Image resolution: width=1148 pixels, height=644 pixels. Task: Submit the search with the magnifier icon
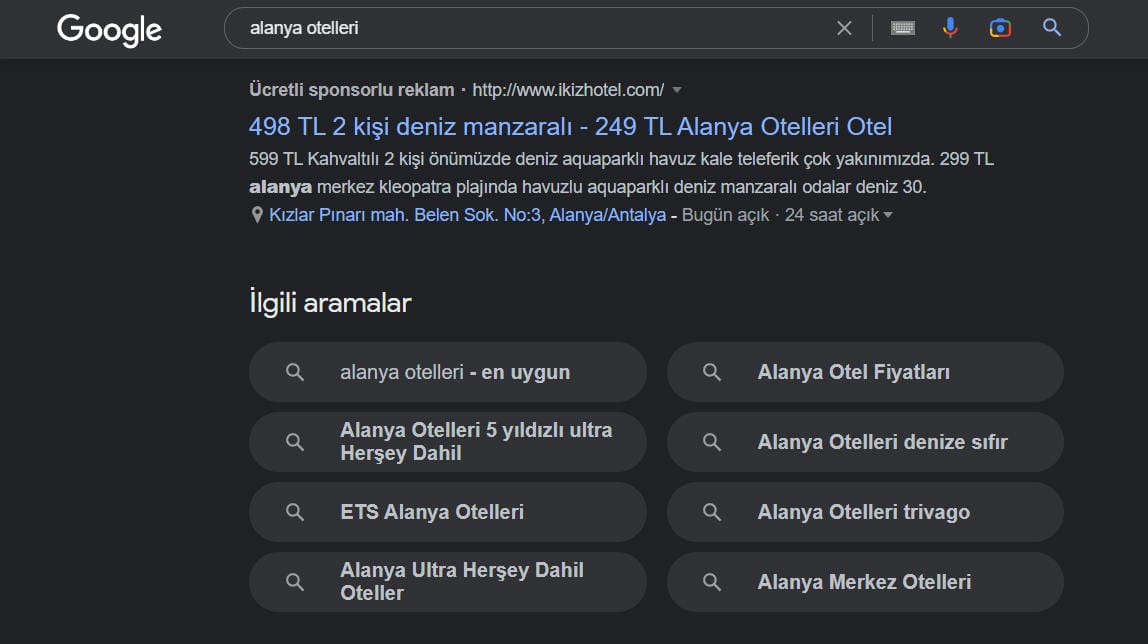pos(1052,28)
